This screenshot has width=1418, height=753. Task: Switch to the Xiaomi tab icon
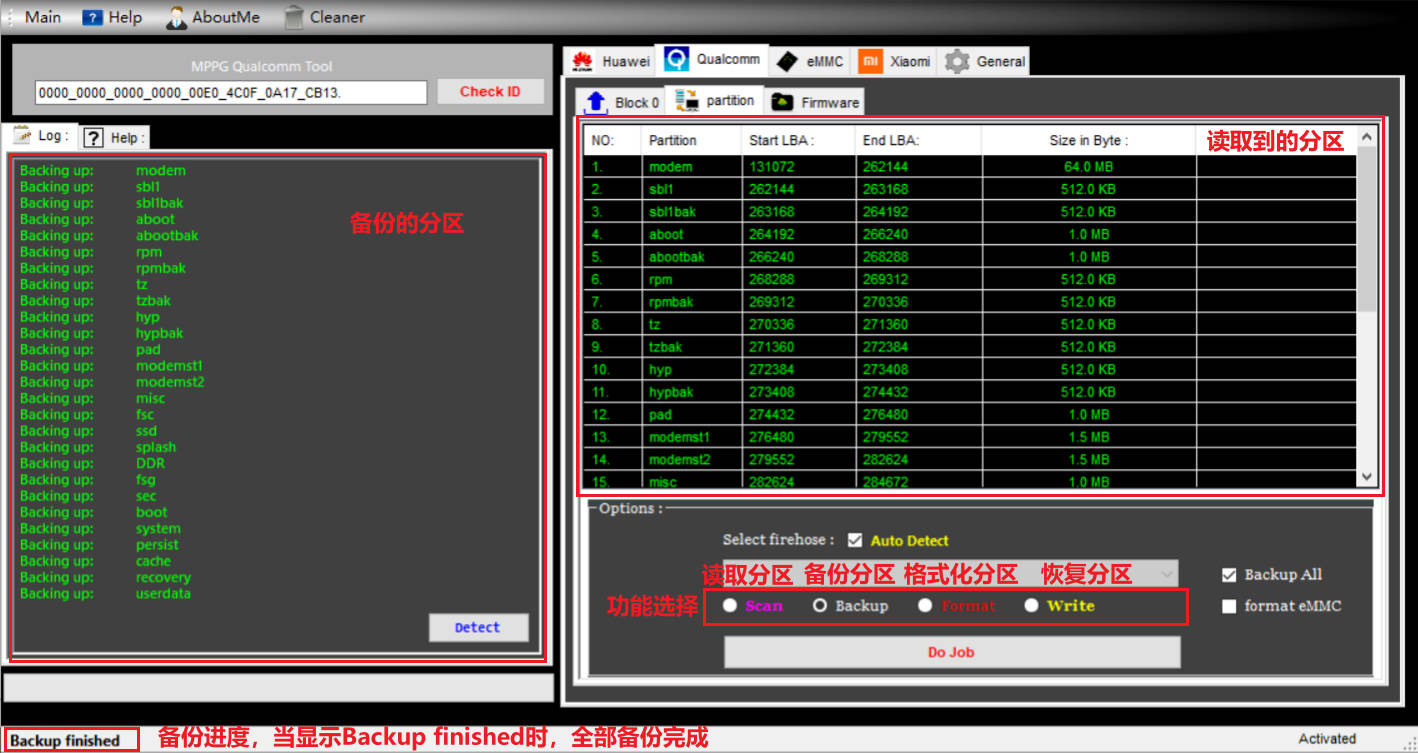(871, 62)
